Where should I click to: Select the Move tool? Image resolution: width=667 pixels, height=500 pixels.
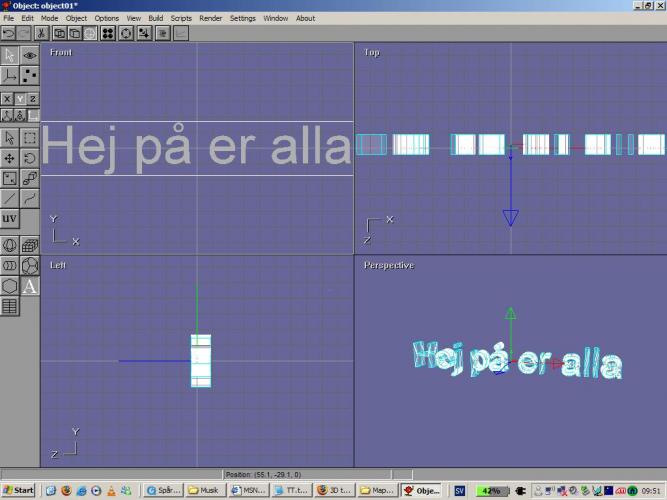[x=10, y=158]
